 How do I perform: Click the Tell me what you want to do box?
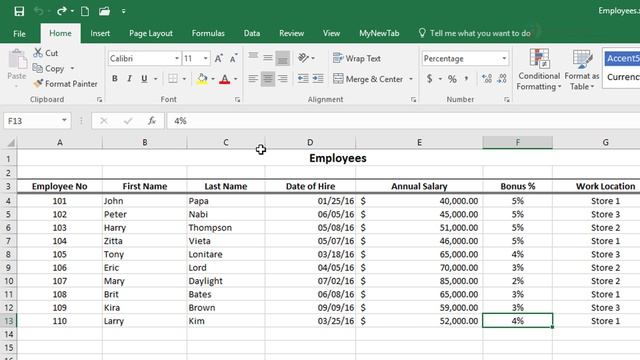pyautogui.click(x=475, y=33)
